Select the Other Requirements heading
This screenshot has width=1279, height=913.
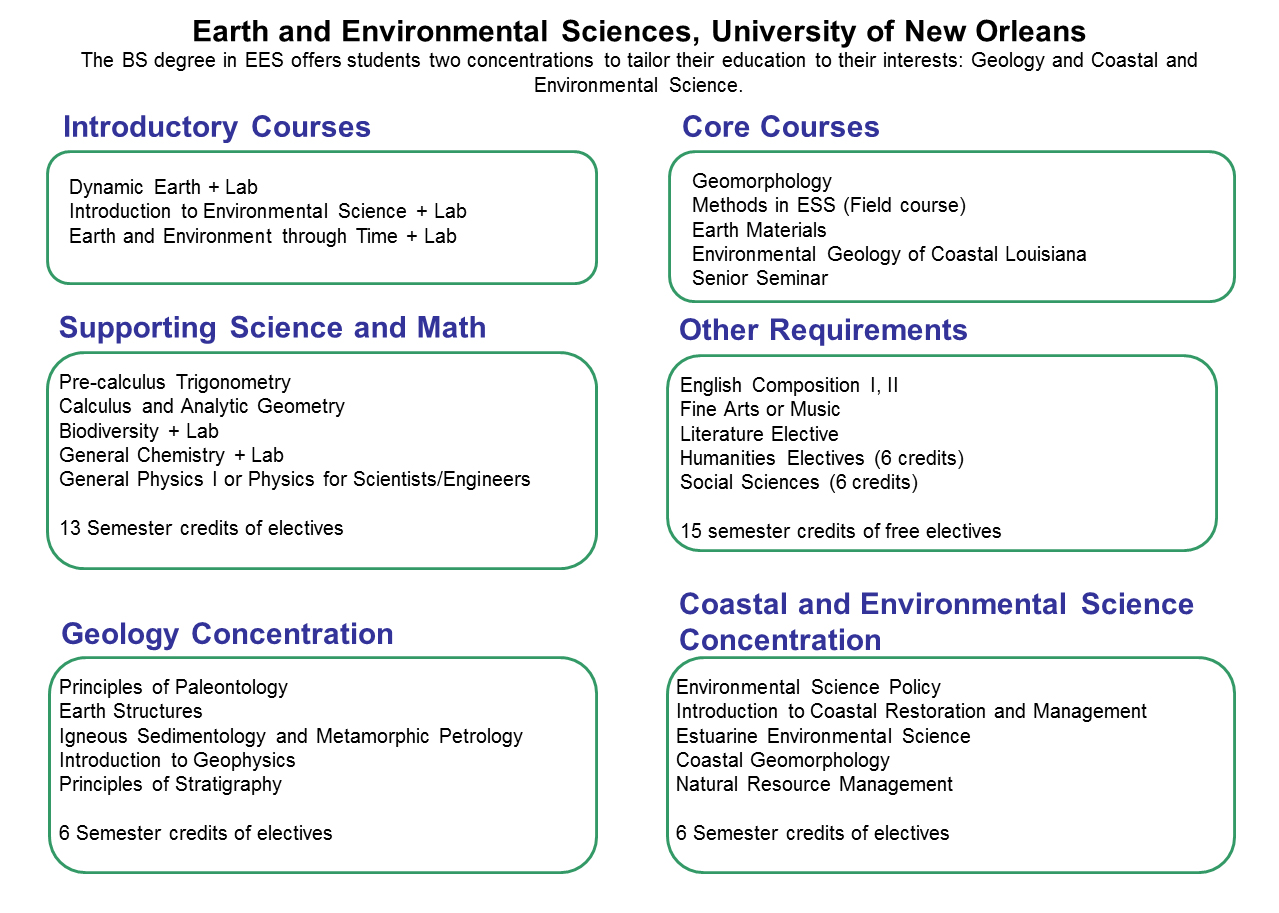(x=823, y=330)
